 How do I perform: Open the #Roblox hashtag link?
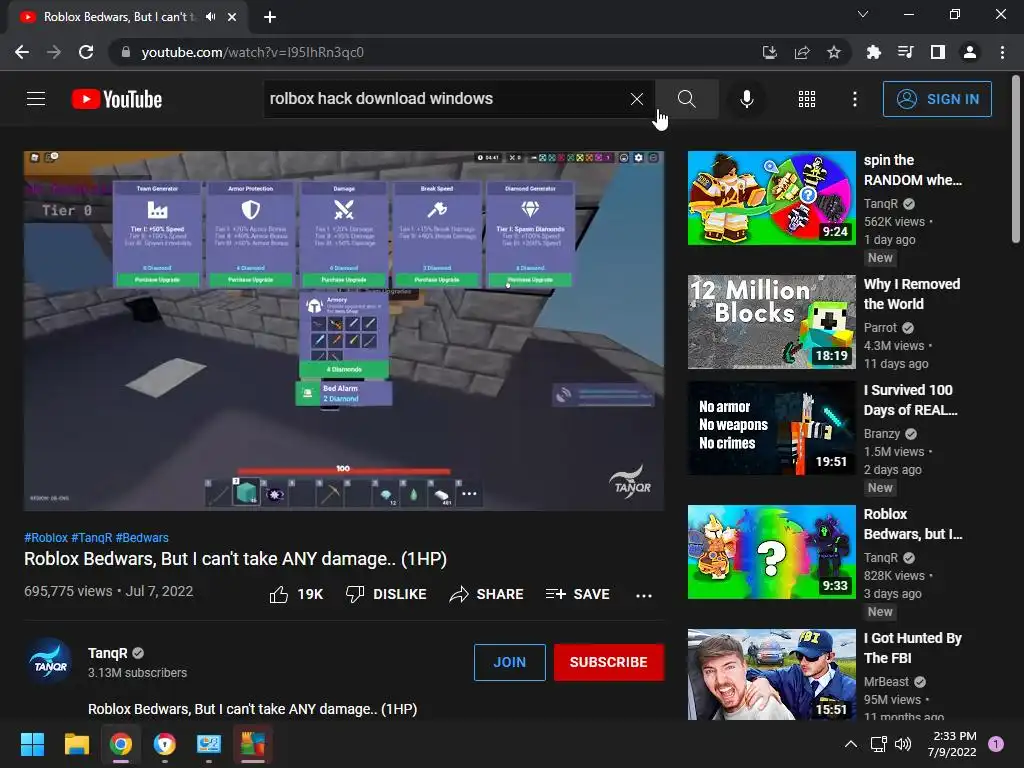[46, 537]
